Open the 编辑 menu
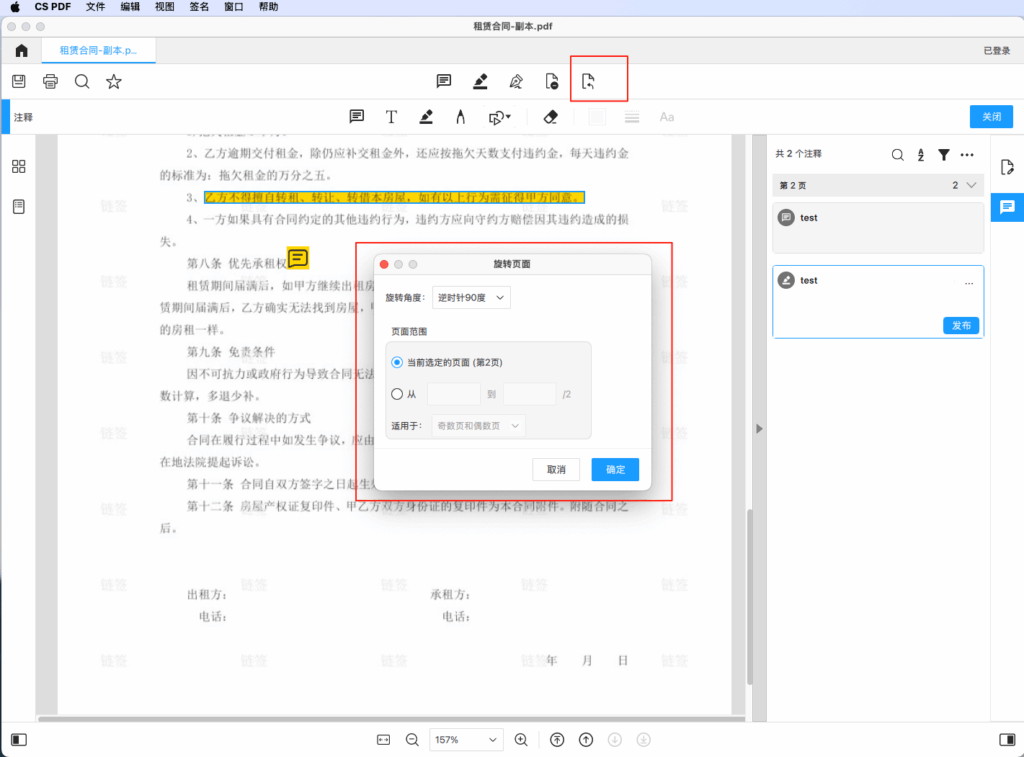The width and height of the screenshot is (1024, 757). coord(130,7)
